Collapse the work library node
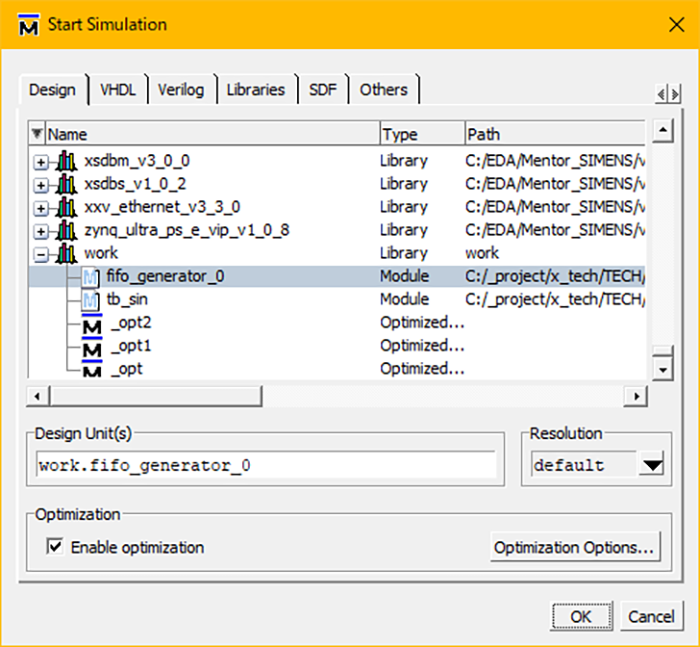The image size is (700, 647). pyautogui.click(x=41, y=255)
